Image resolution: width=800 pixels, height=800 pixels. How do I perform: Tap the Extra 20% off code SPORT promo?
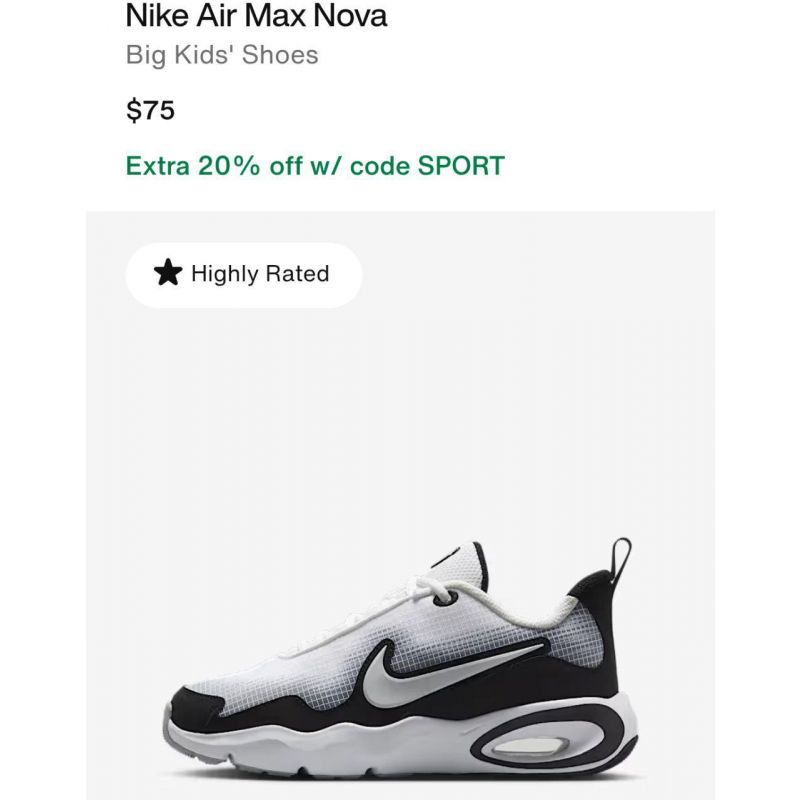tap(315, 165)
